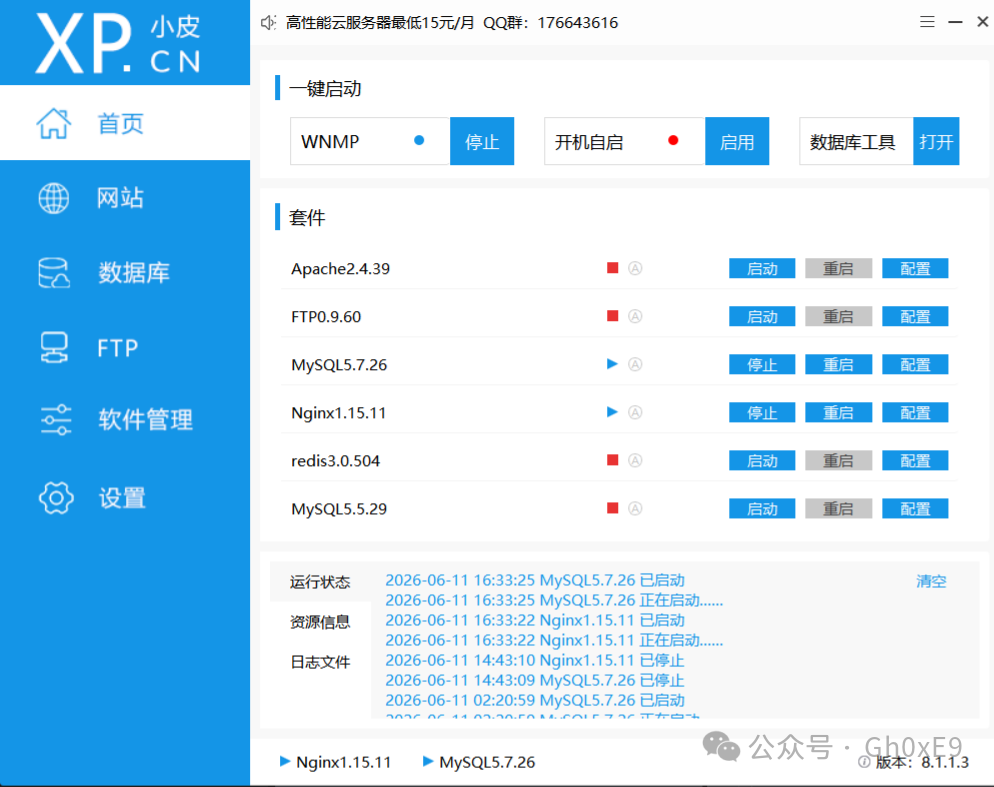Screen dimensions: 994x787
Task: Toggle auto-start A icon for Nginx1.15.11
Action: point(635,413)
